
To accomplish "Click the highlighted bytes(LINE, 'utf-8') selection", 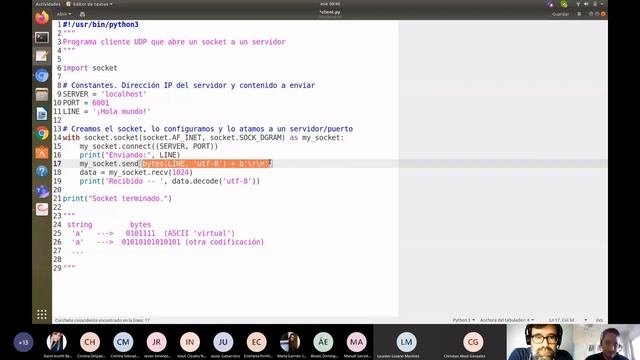I will [x=206, y=164].
